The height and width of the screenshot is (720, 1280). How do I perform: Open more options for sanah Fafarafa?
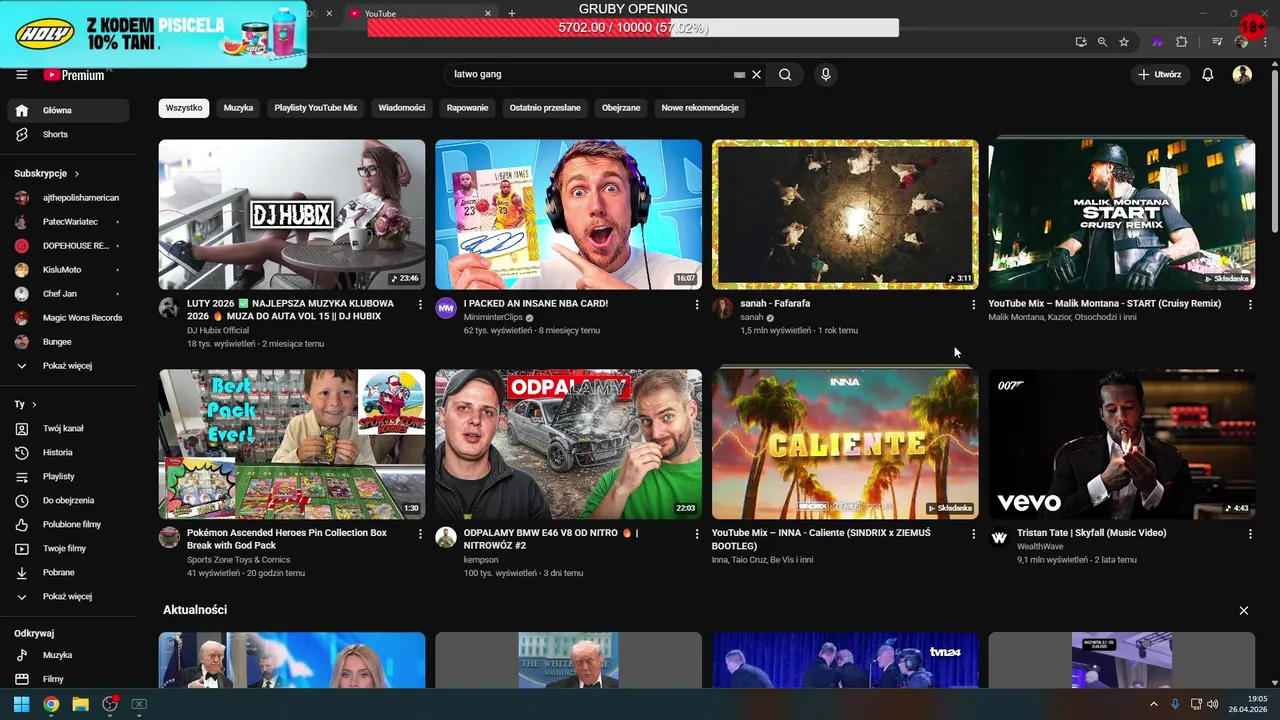point(973,305)
